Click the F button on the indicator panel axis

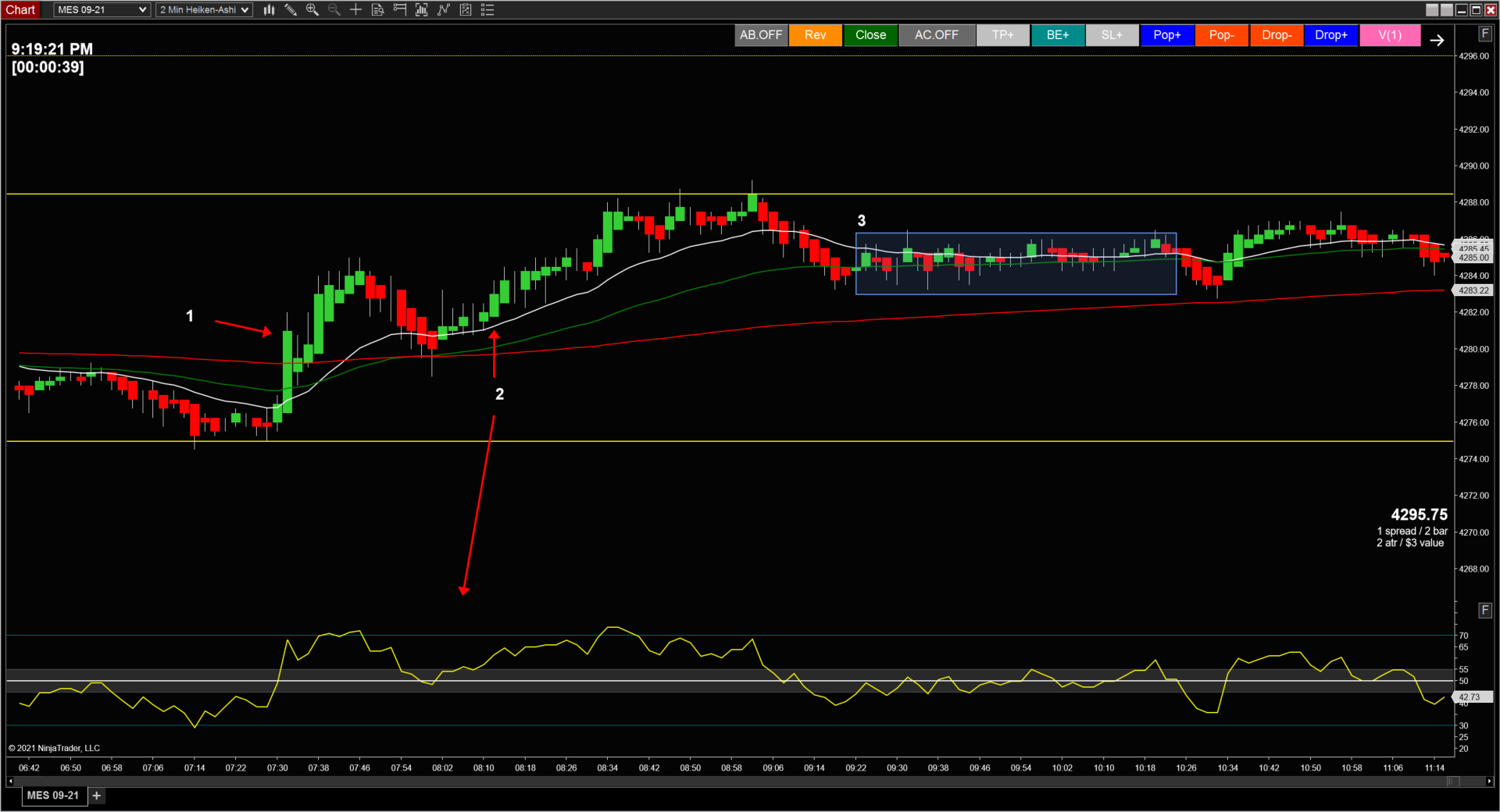(x=1485, y=610)
